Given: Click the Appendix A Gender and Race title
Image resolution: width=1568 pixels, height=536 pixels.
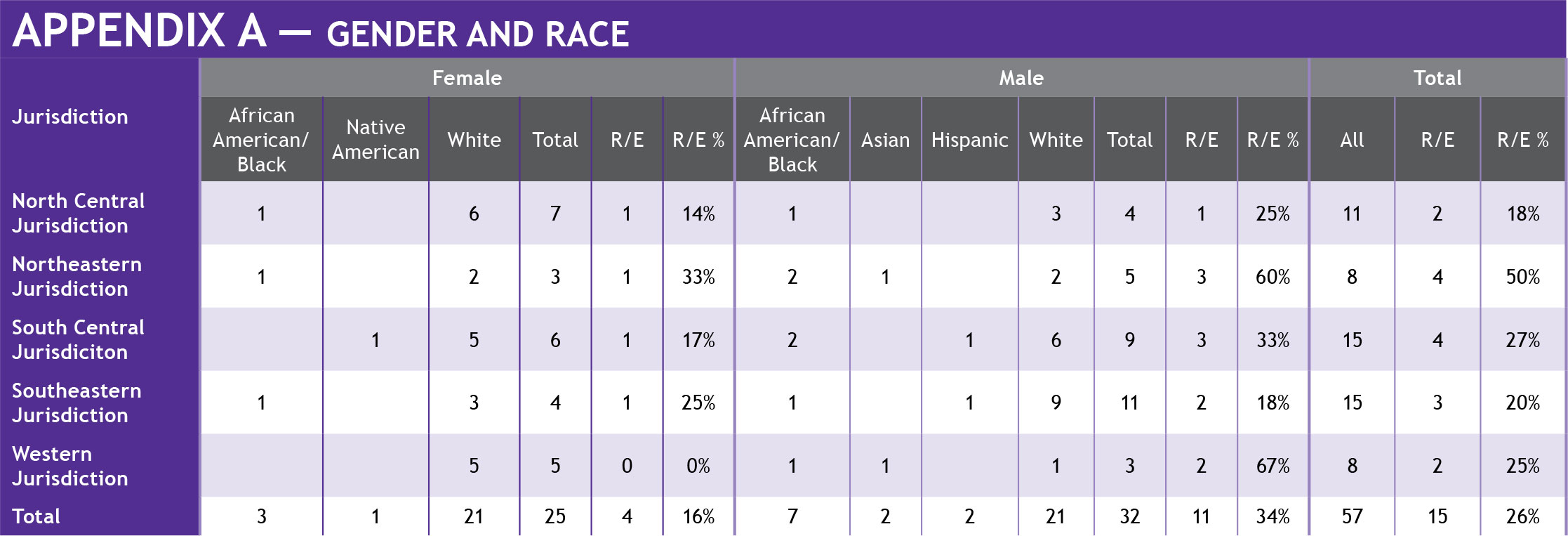Looking at the screenshot, I should pos(320,31).
